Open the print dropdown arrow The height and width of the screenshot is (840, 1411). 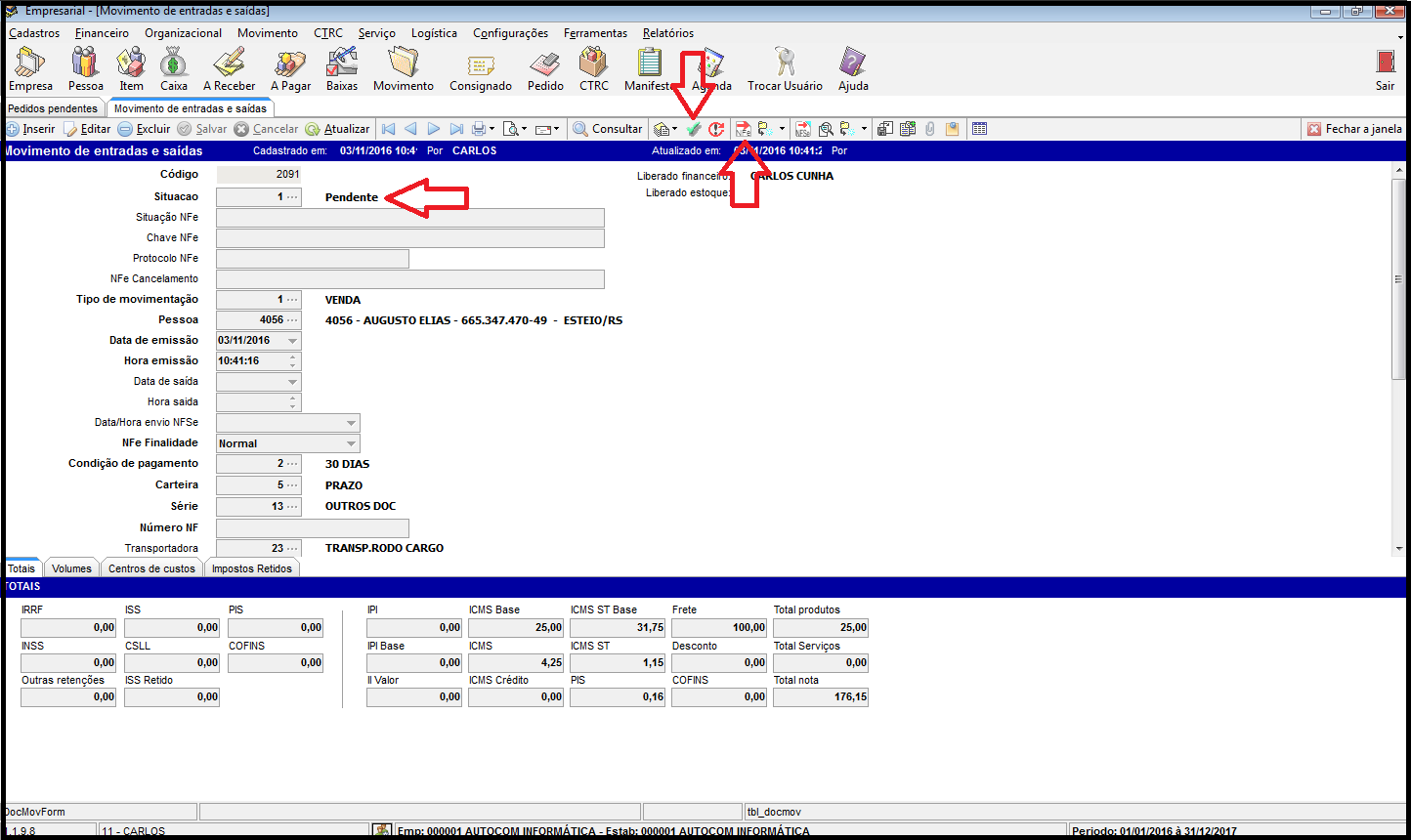pos(492,129)
